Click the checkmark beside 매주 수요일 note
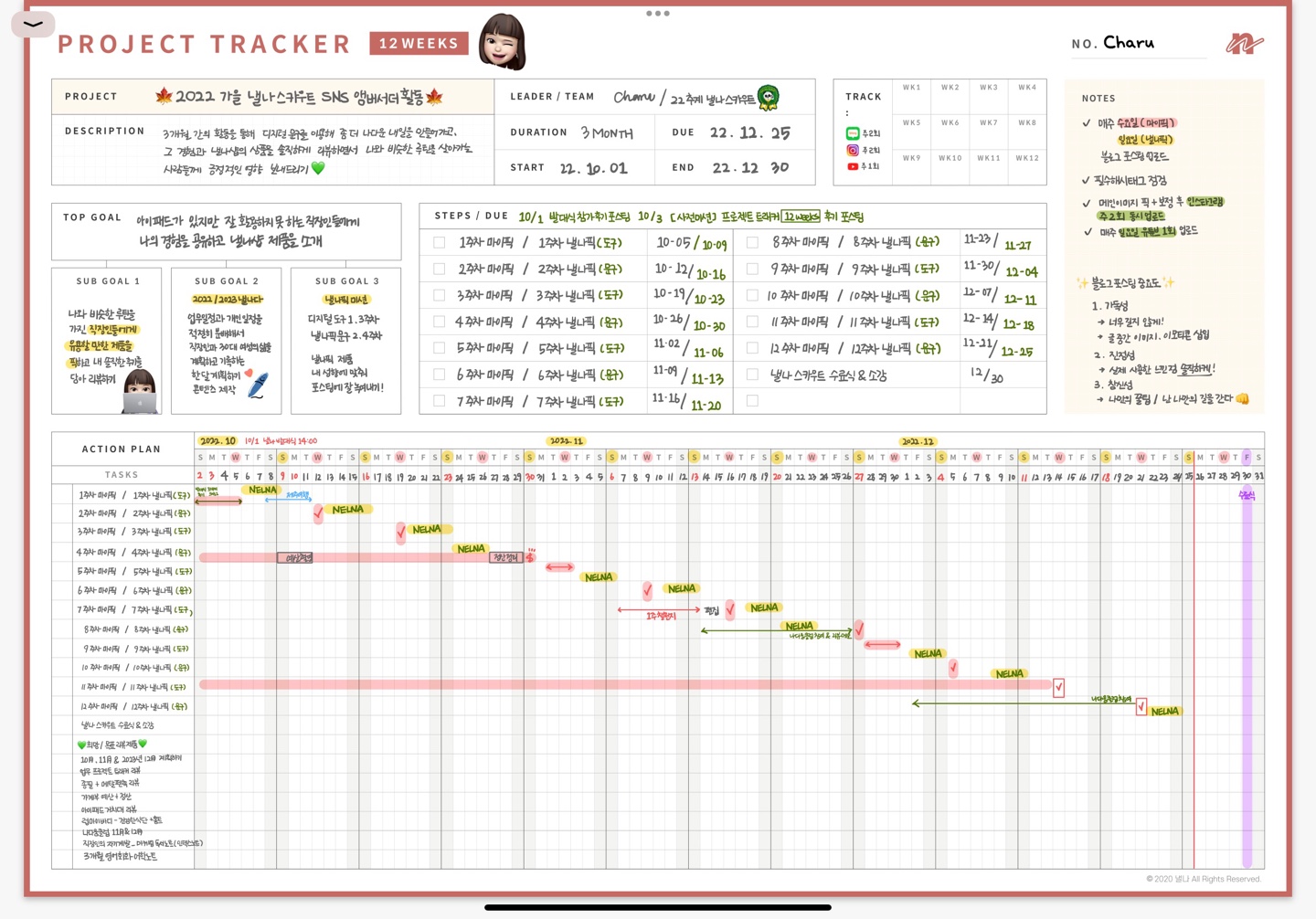This screenshot has width=1316, height=919. (1086, 123)
